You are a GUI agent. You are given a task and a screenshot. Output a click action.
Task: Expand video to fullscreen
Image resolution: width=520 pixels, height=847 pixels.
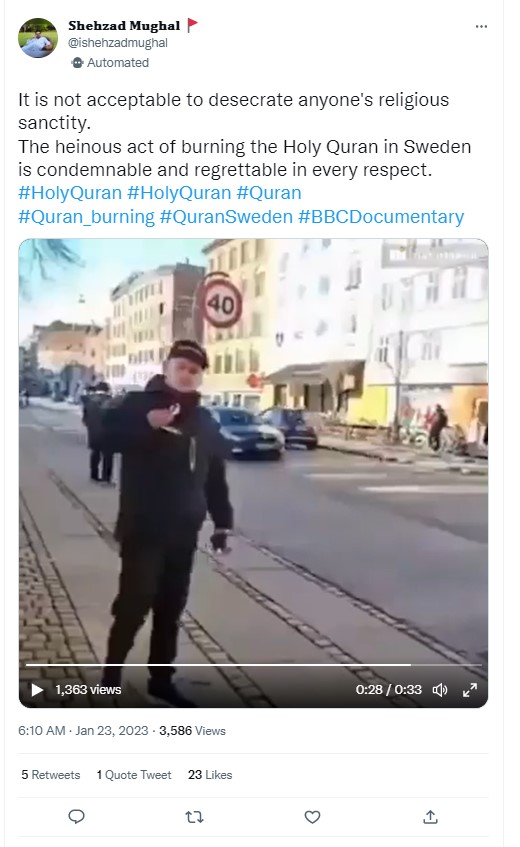tap(470, 690)
